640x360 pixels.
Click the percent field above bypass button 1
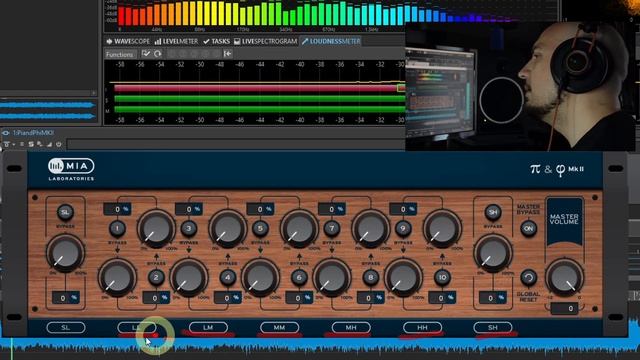(x=118, y=209)
